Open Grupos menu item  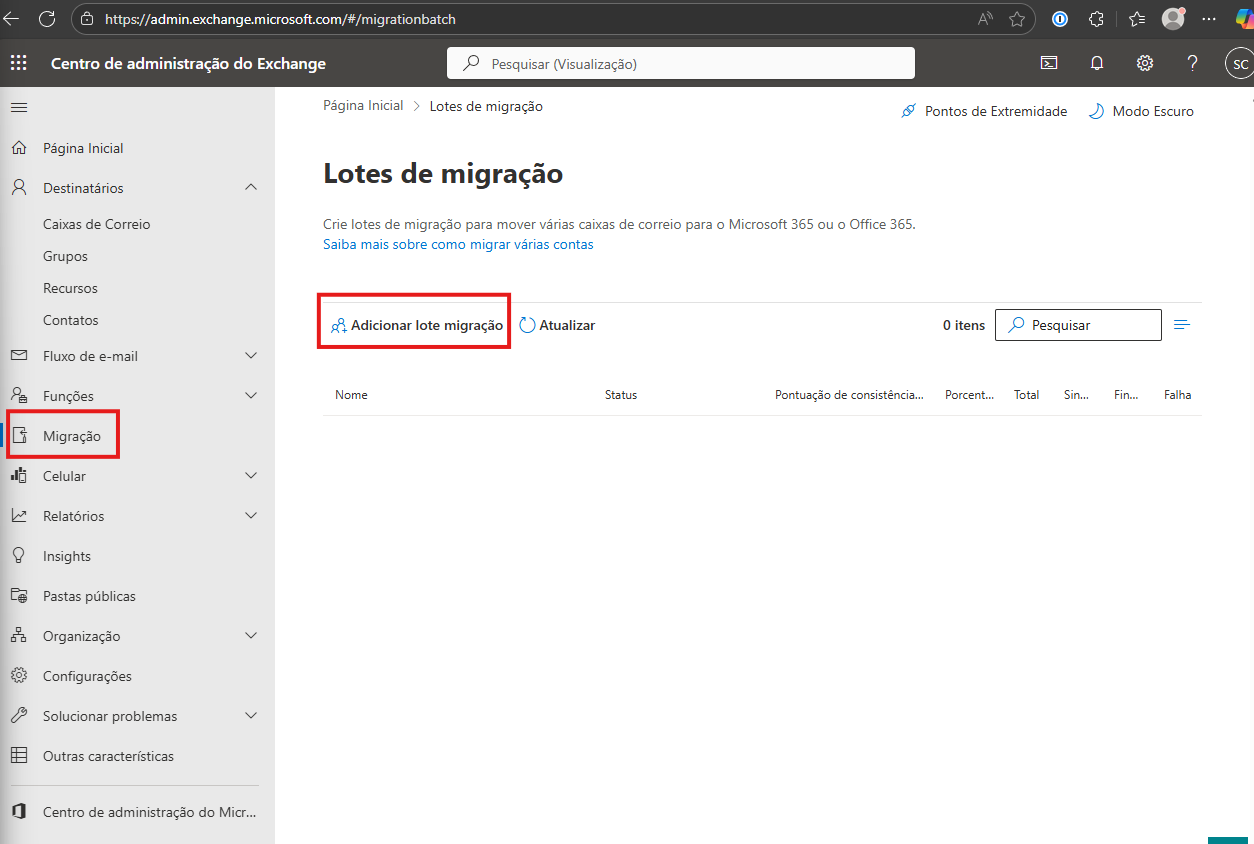pyautogui.click(x=66, y=256)
